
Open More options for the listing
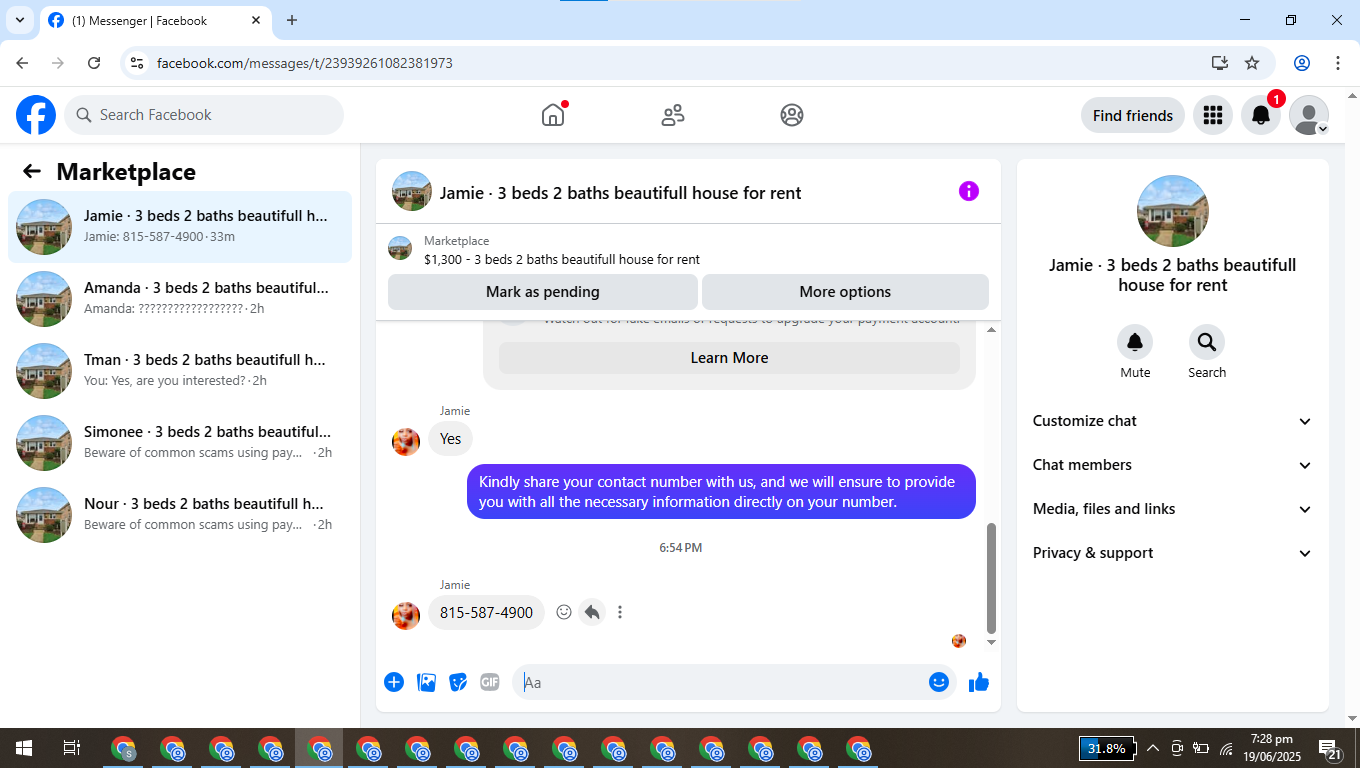coord(845,292)
